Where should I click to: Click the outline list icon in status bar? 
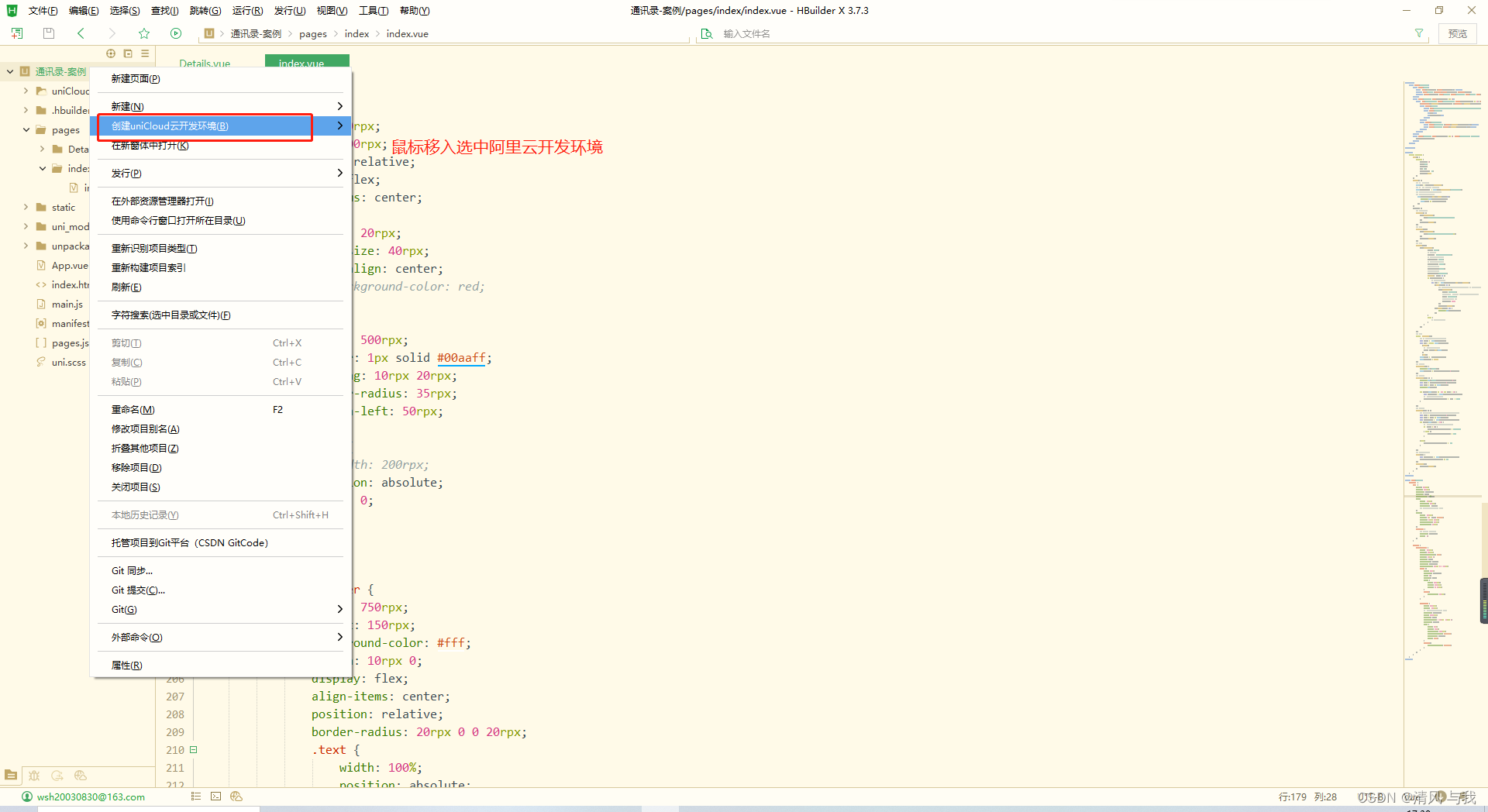(196, 797)
